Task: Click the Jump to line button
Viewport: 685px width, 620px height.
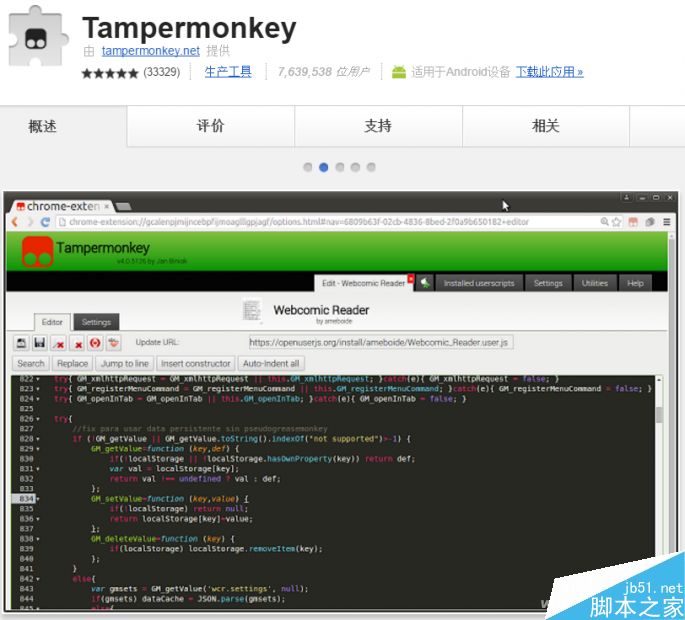Action: click(125, 364)
